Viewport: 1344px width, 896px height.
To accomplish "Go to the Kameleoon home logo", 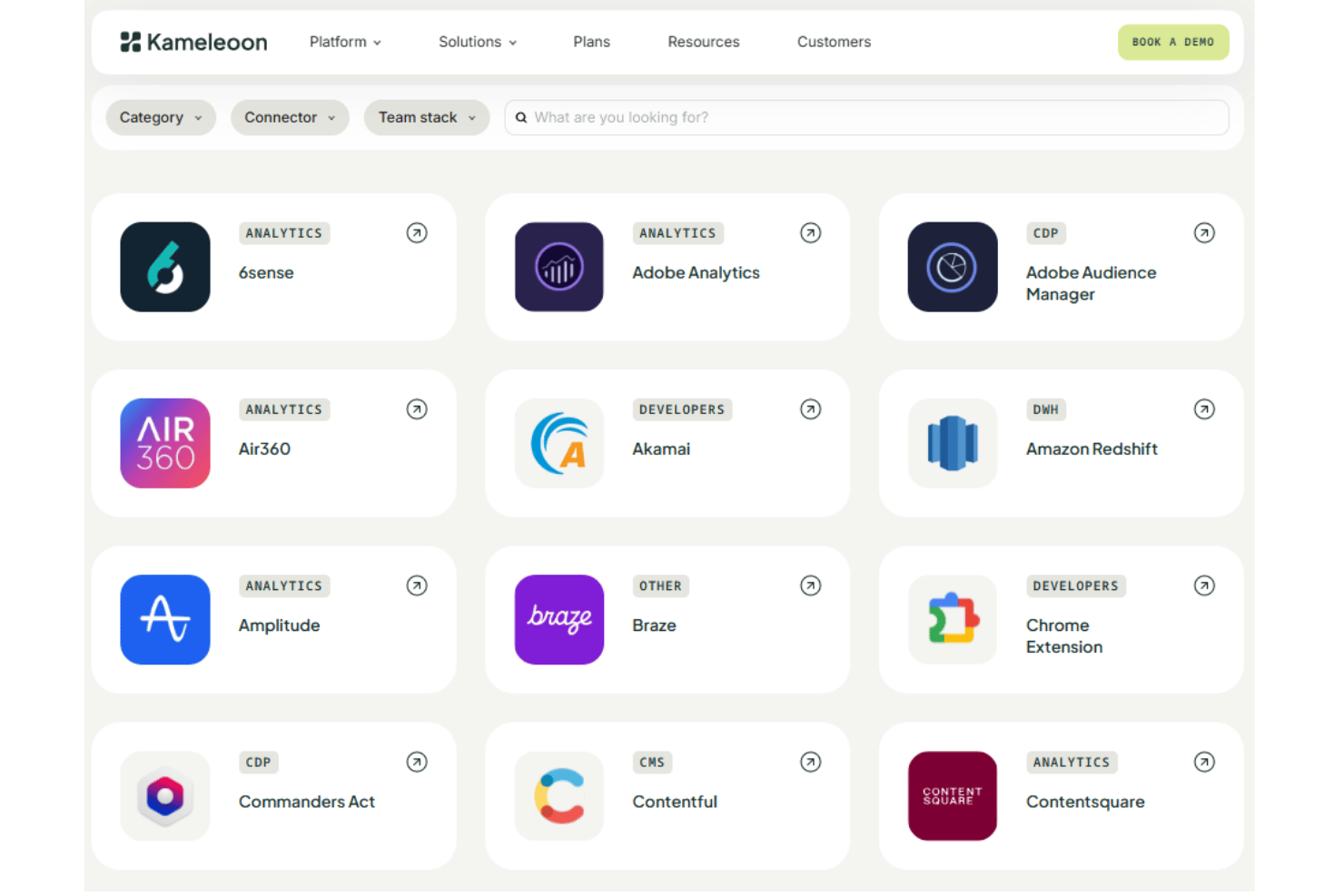I will 193,42.
